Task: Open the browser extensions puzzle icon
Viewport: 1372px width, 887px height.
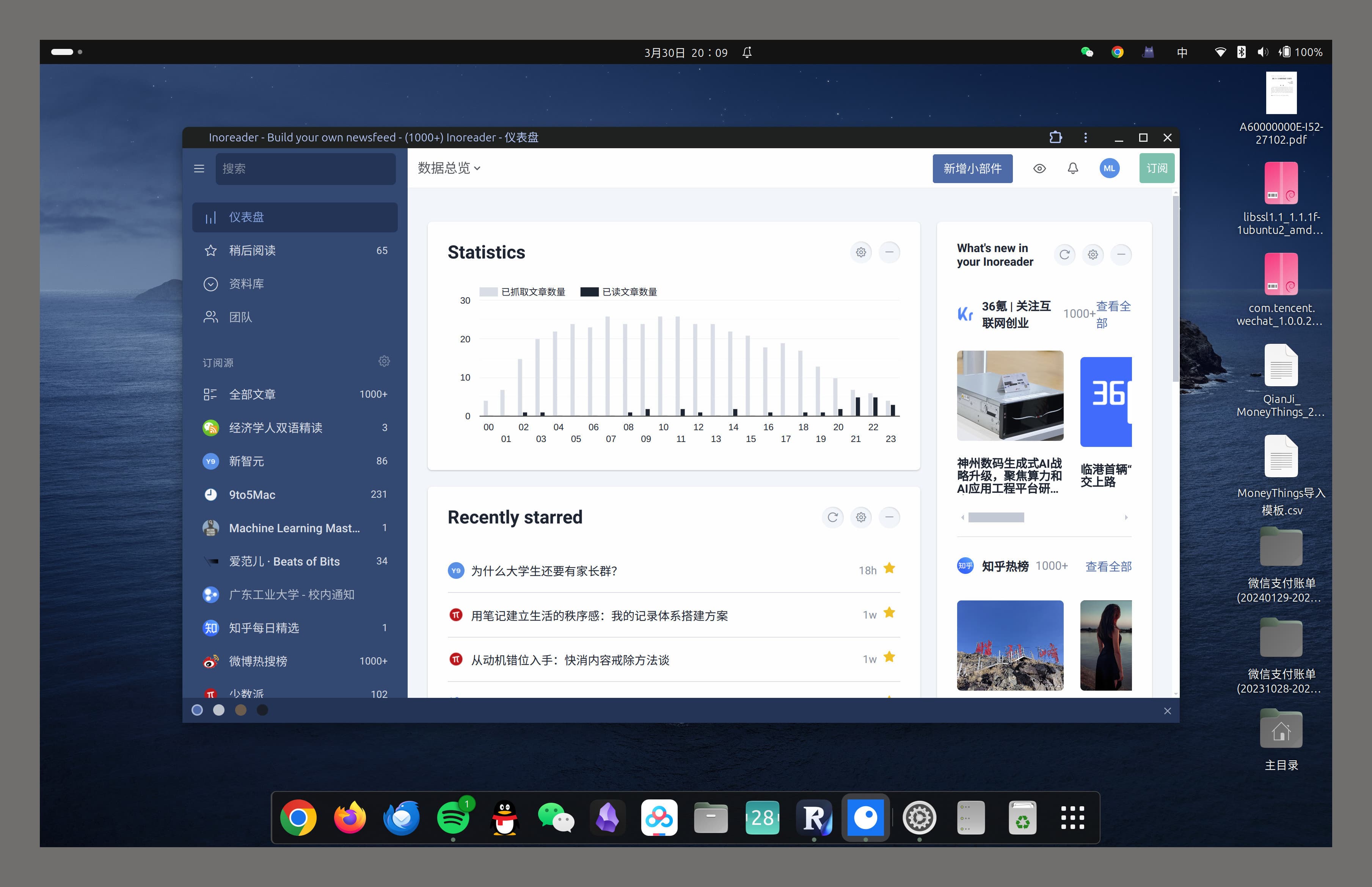Action: [x=1056, y=138]
